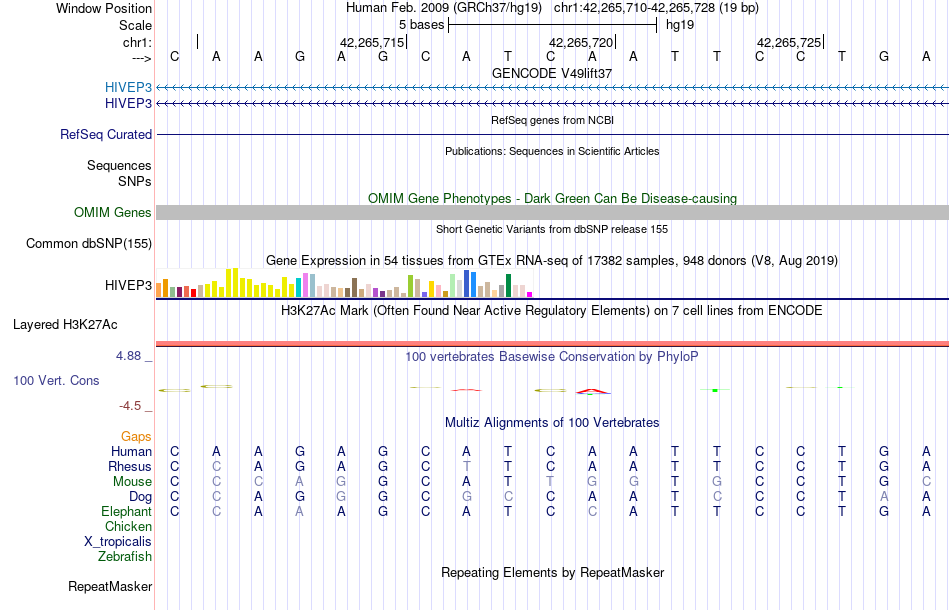Open the "RefSeq genes from NCBI" track title
The height and width of the screenshot is (610, 950).
point(552,120)
